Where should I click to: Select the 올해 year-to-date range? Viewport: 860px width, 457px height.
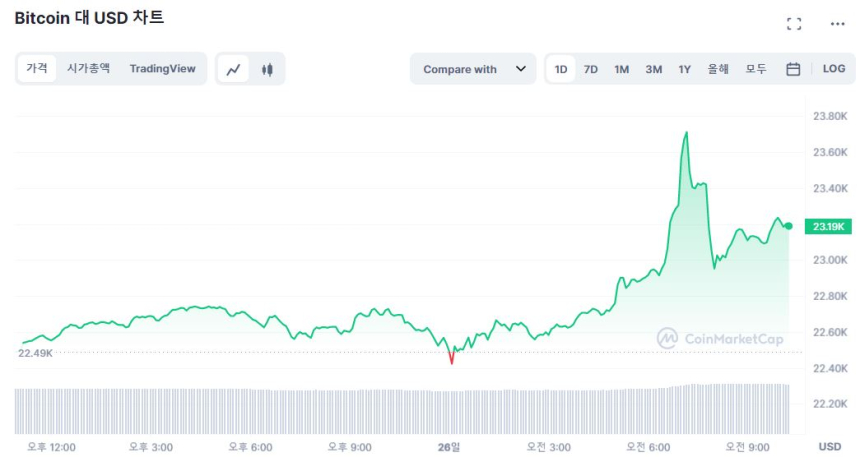[x=718, y=69]
